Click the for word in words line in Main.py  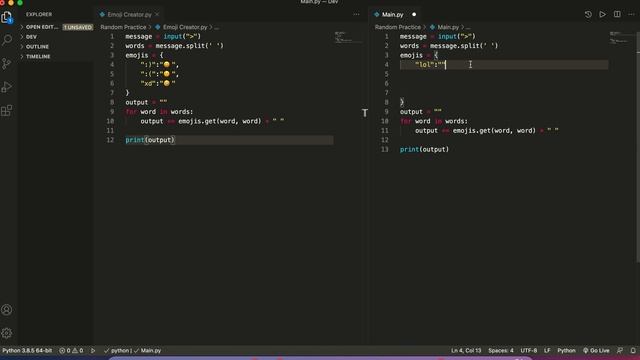[433, 121]
